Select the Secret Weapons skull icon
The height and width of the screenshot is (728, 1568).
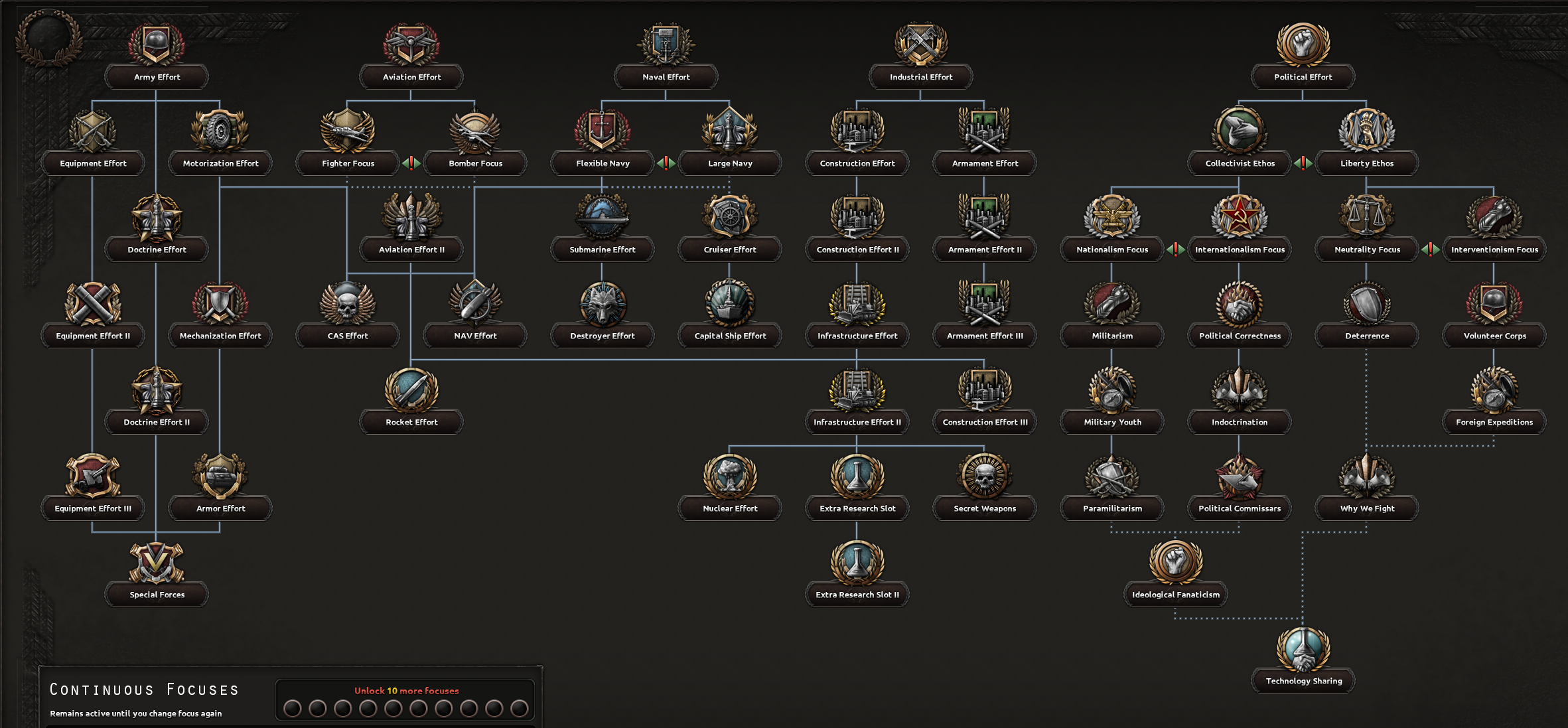984,476
